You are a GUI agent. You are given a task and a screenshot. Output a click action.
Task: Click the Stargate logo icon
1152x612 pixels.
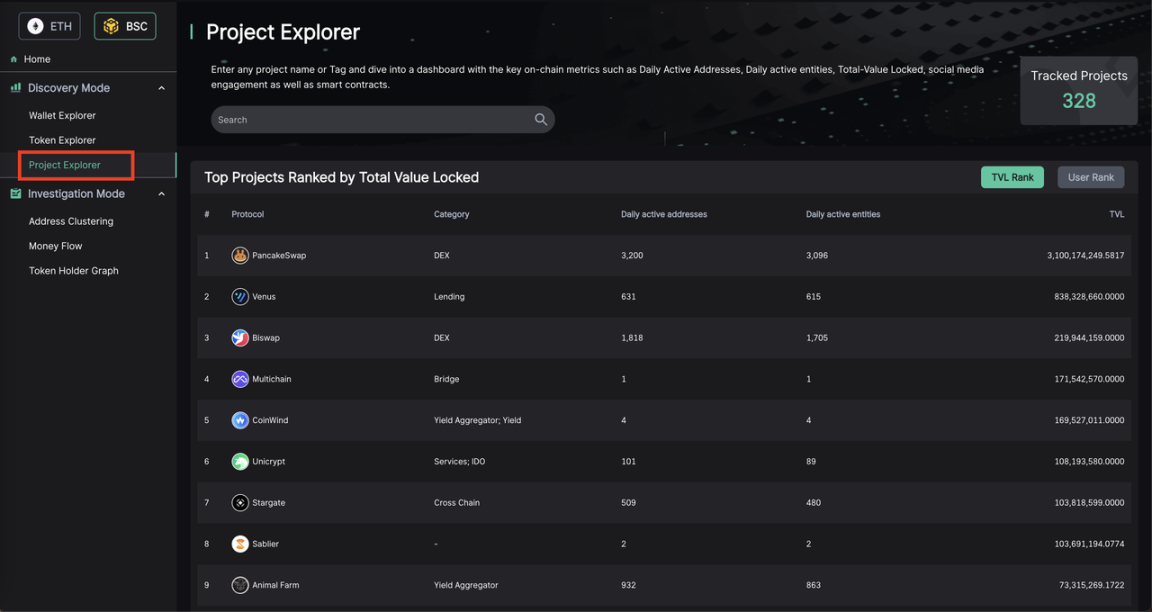pyautogui.click(x=240, y=503)
